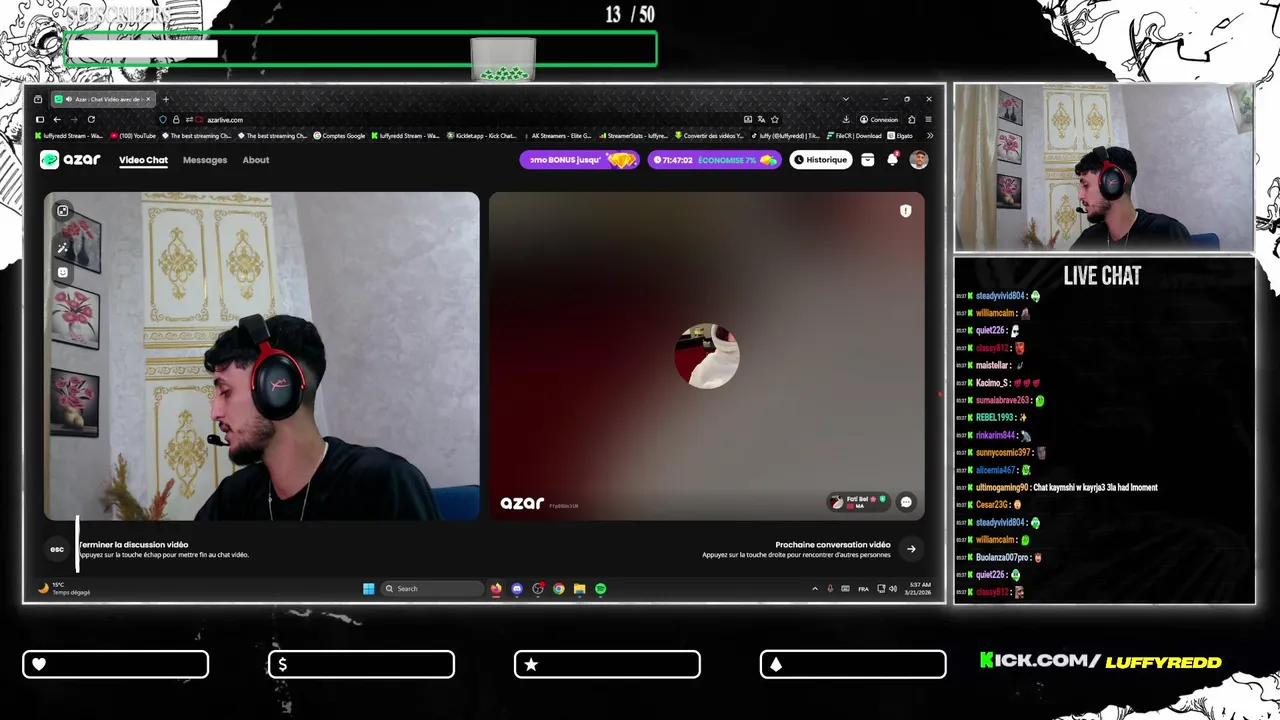Image resolution: width=1280 pixels, height=720 pixels.
Task: Click the Fati Bel partner profile badge
Action: [x=859, y=502]
